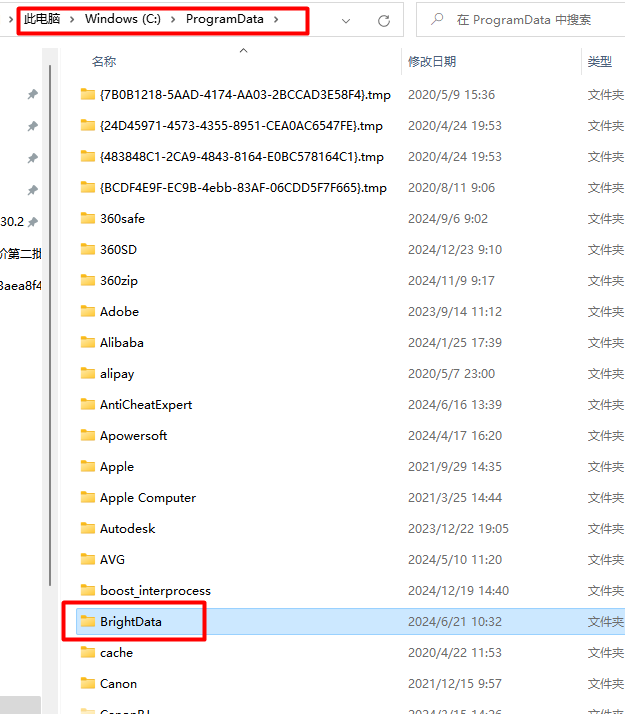This screenshot has height=714, width=625.
Task: Focus the ProgramData search box
Action: (x=523, y=20)
